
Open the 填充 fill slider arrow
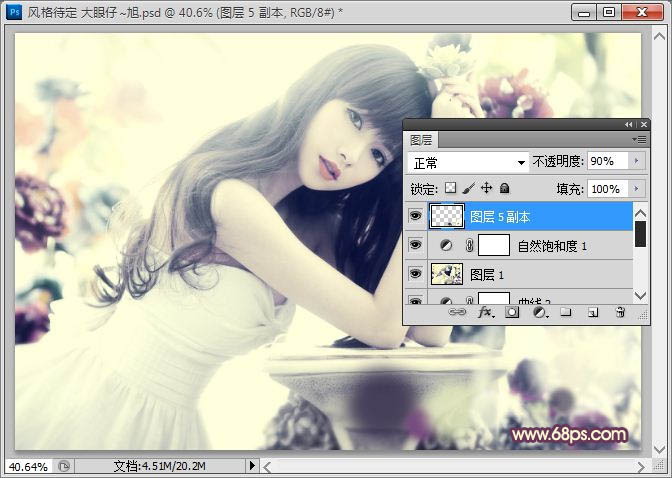[x=637, y=188]
